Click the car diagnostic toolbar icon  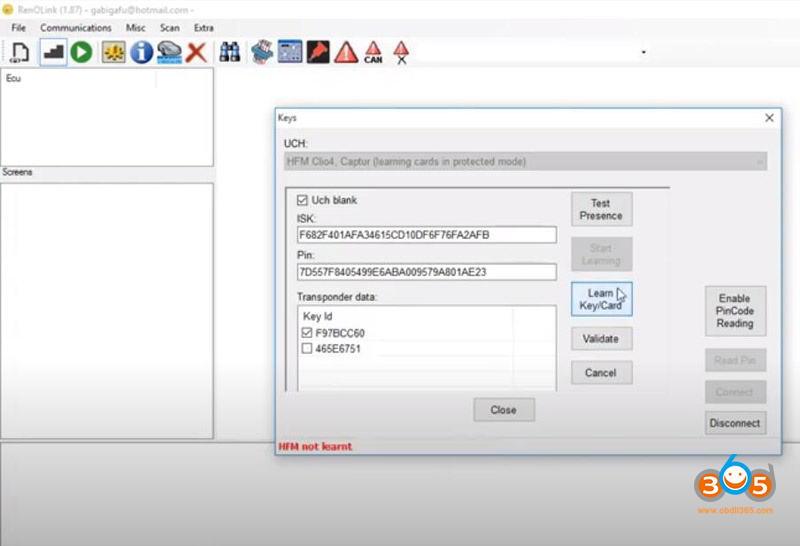pos(169,51)
